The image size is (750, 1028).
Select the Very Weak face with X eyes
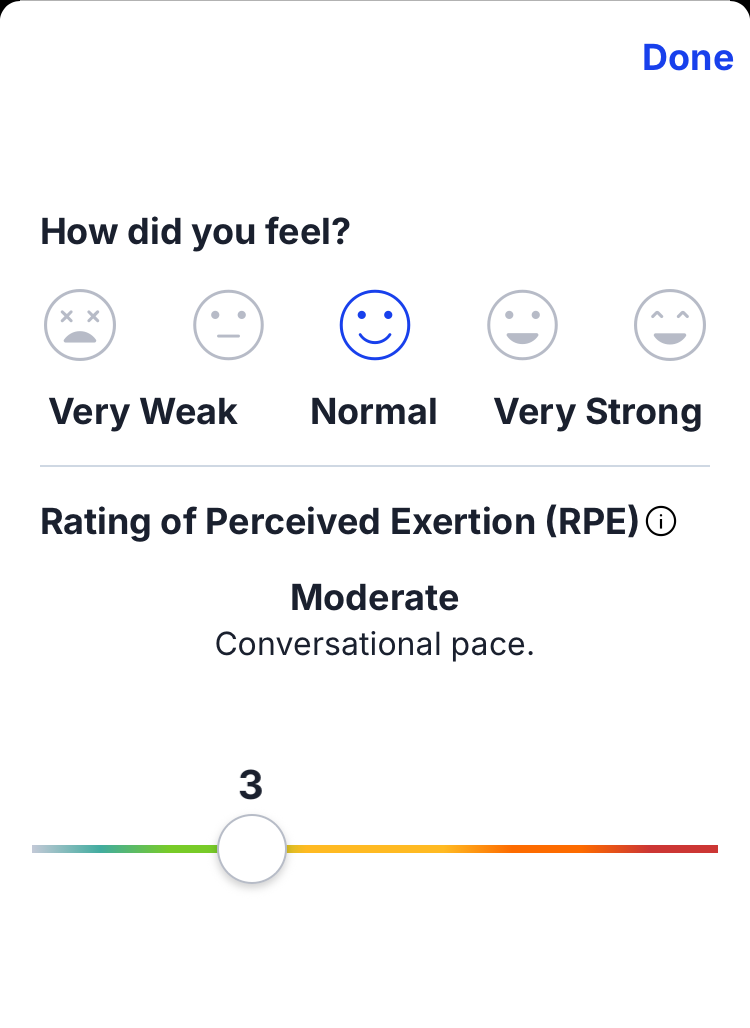tap(80, 325)
